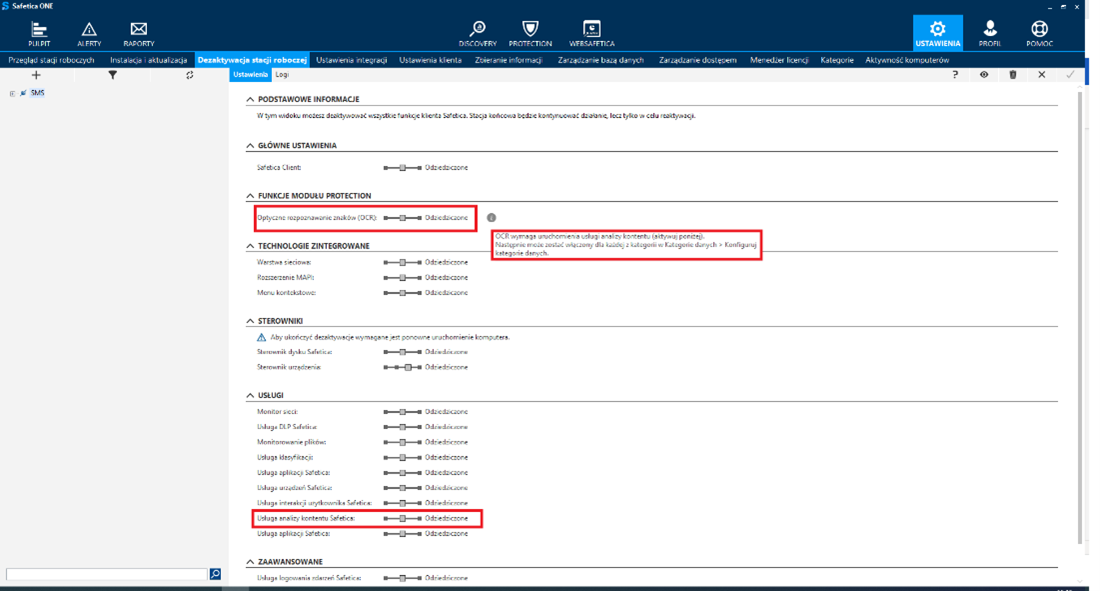This screenshot has height=591, width=1100.
Task: Click the search input field at bottom-left
Action: coord(106,574)
